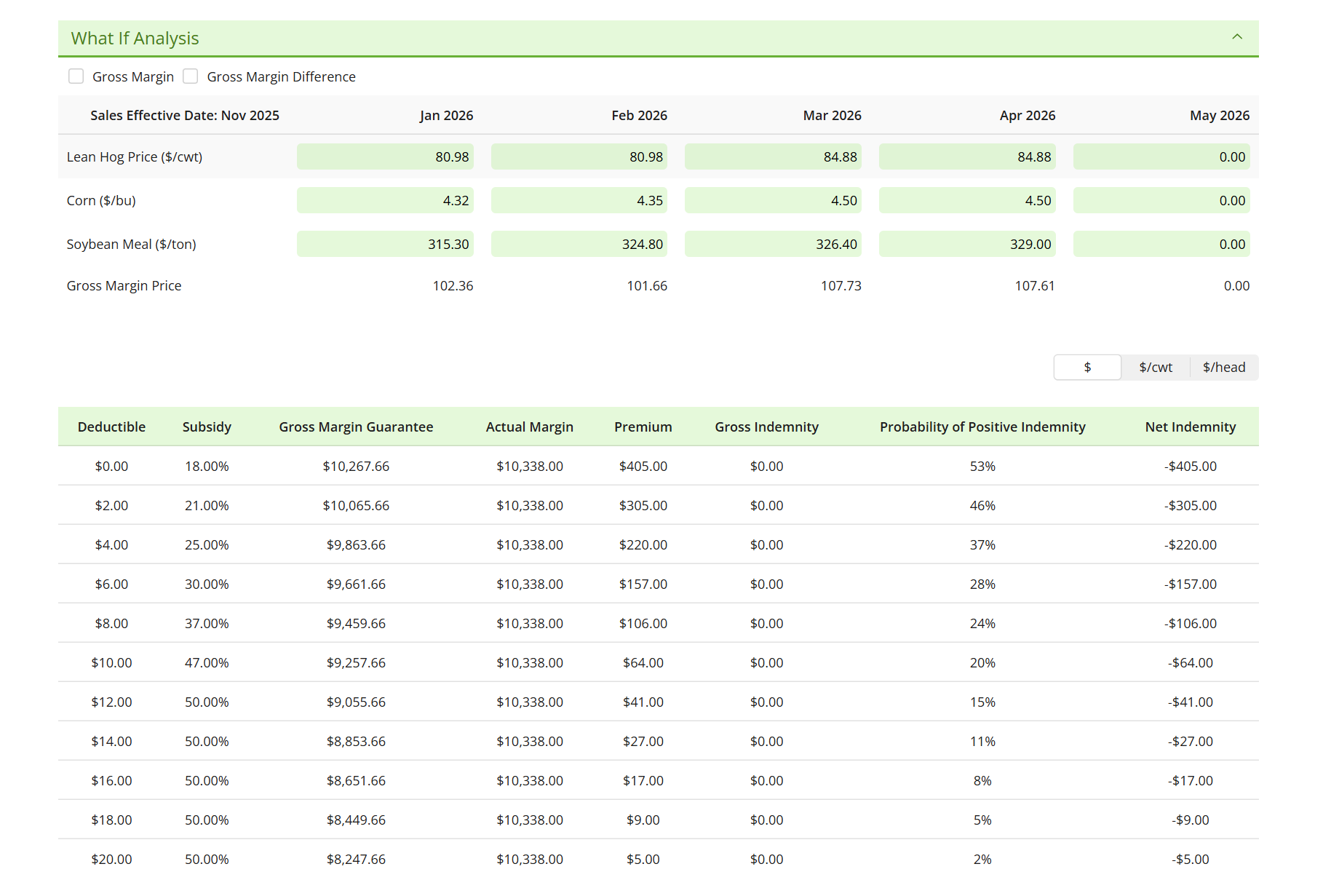Click May 2026 Lean Hog Price field
This screenshot has height=896, width=1323.
tap(1161, 157)
